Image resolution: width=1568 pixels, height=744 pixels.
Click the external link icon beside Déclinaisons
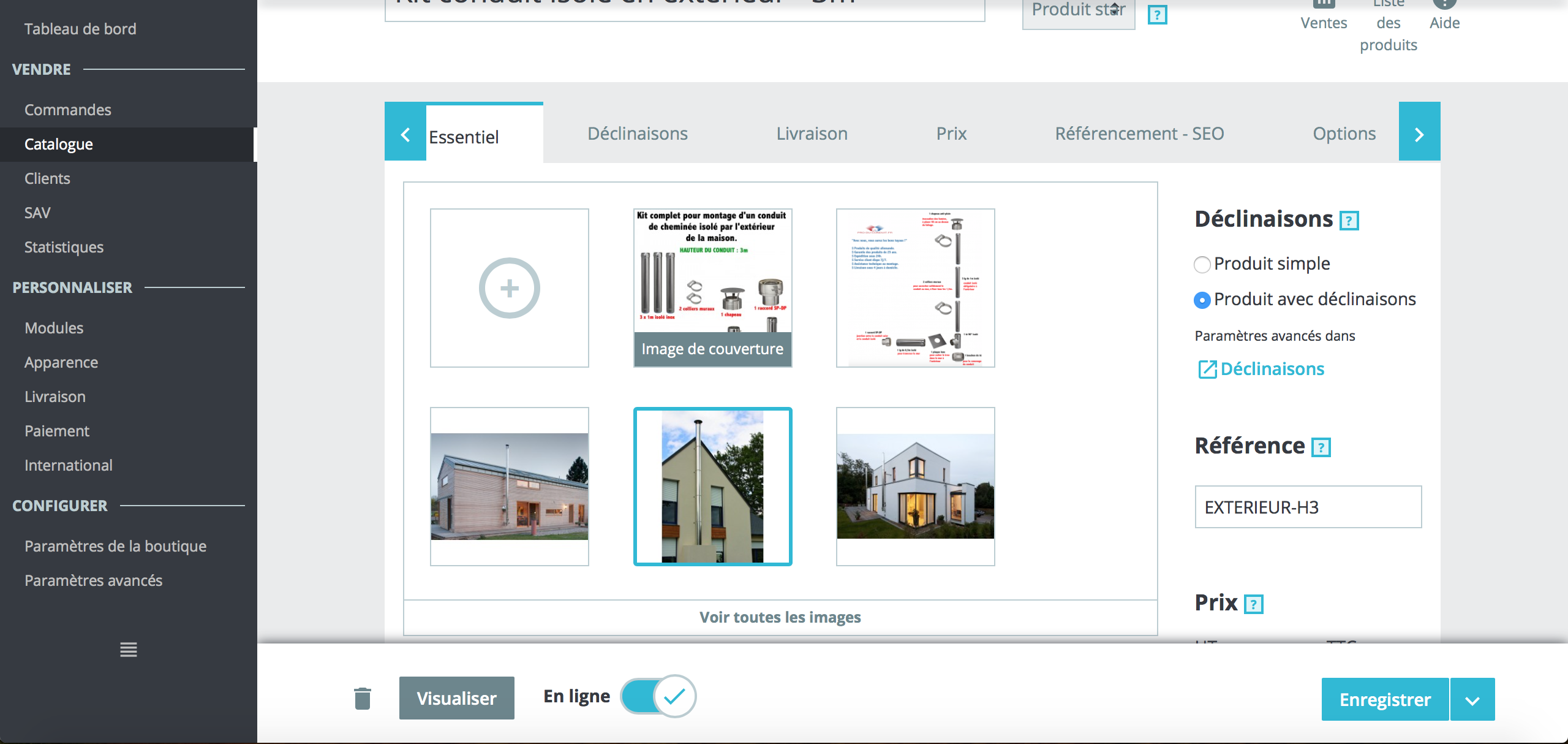1207,369
